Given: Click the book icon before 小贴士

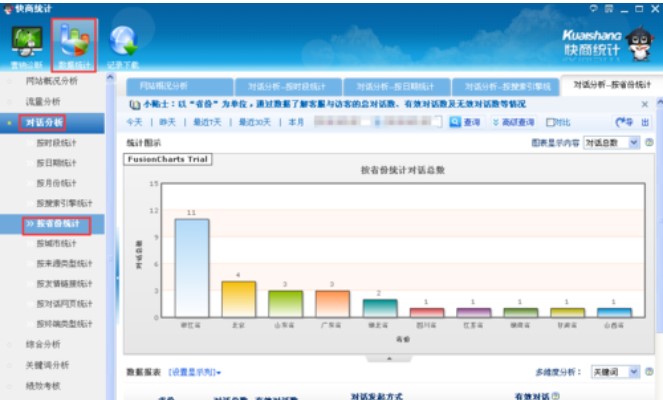Looking at the screenshot, I should 135,104.
